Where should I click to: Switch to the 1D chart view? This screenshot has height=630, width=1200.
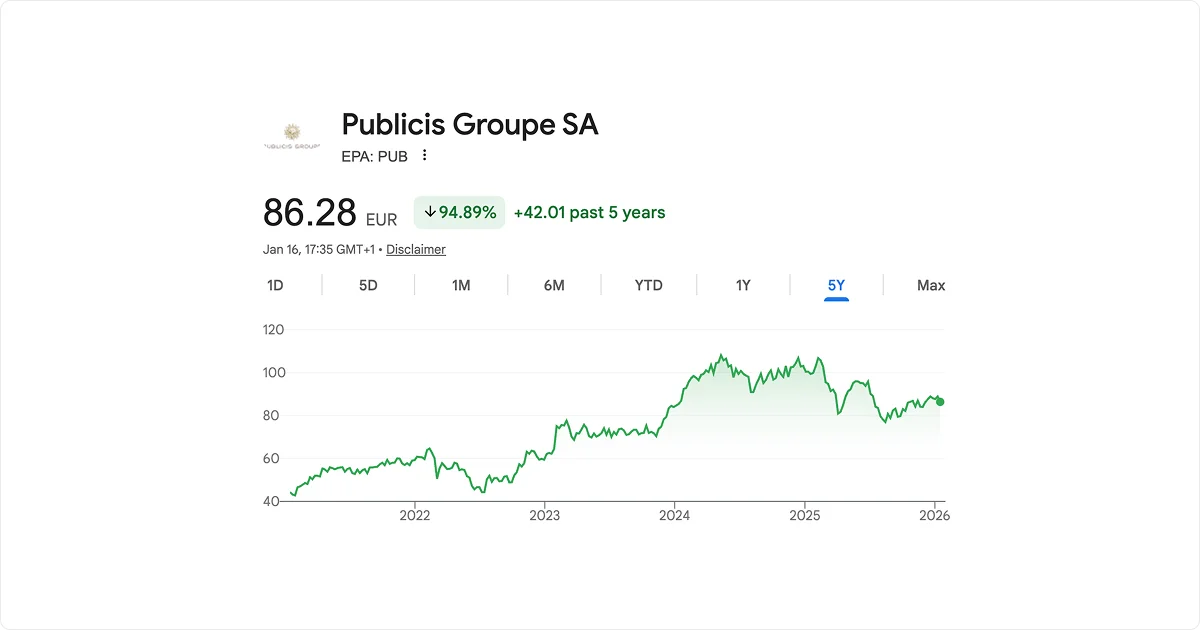[274, 285]
